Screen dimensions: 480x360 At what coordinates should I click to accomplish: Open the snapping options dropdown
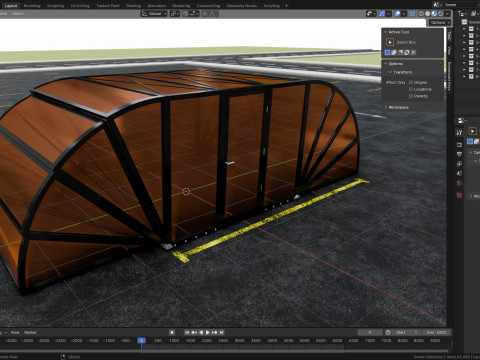point(195,14)
